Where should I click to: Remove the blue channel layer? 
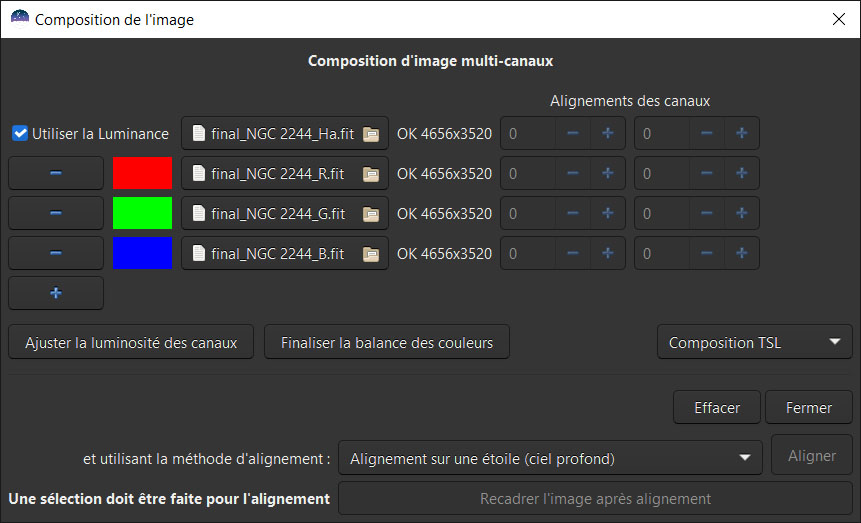[56, 254]
